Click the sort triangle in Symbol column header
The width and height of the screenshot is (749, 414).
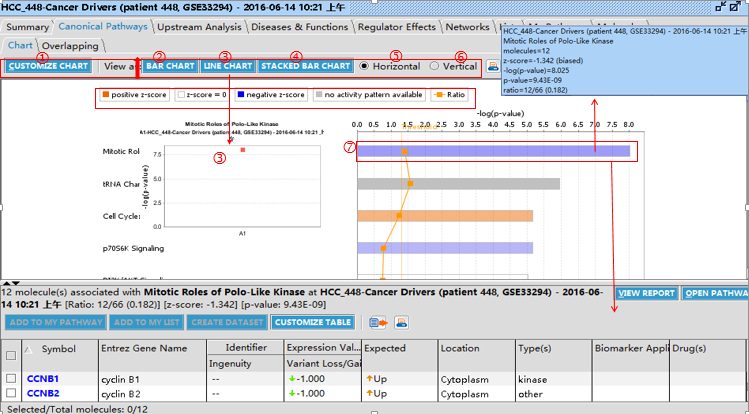coord(27,348)
